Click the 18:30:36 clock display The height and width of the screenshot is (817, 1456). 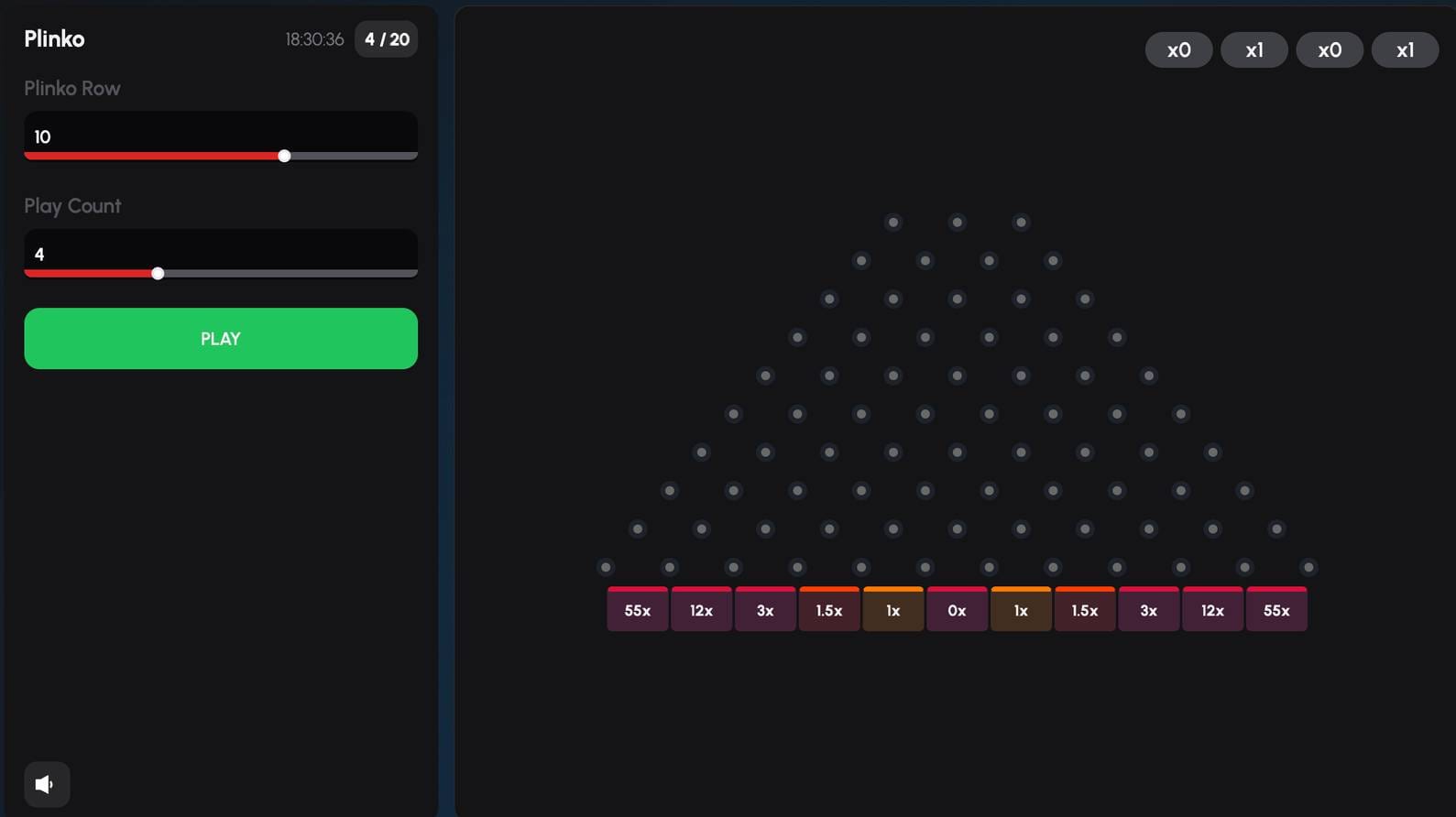314,39
